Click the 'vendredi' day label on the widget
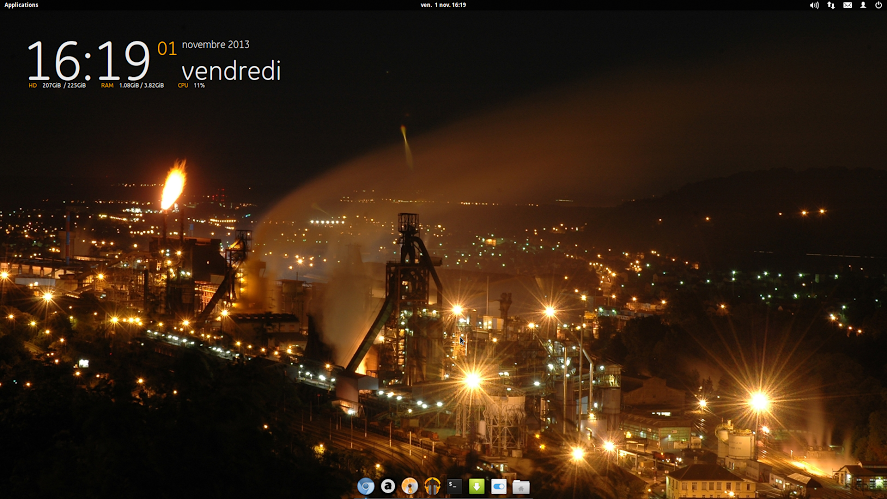Viewport: 887px width, 499px height. pos(231,71)
